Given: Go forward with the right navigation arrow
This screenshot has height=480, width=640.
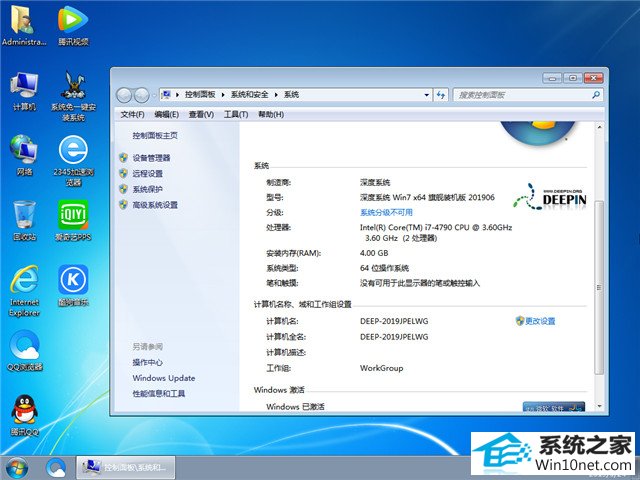Looking at the screenshot, I should 141,95.
